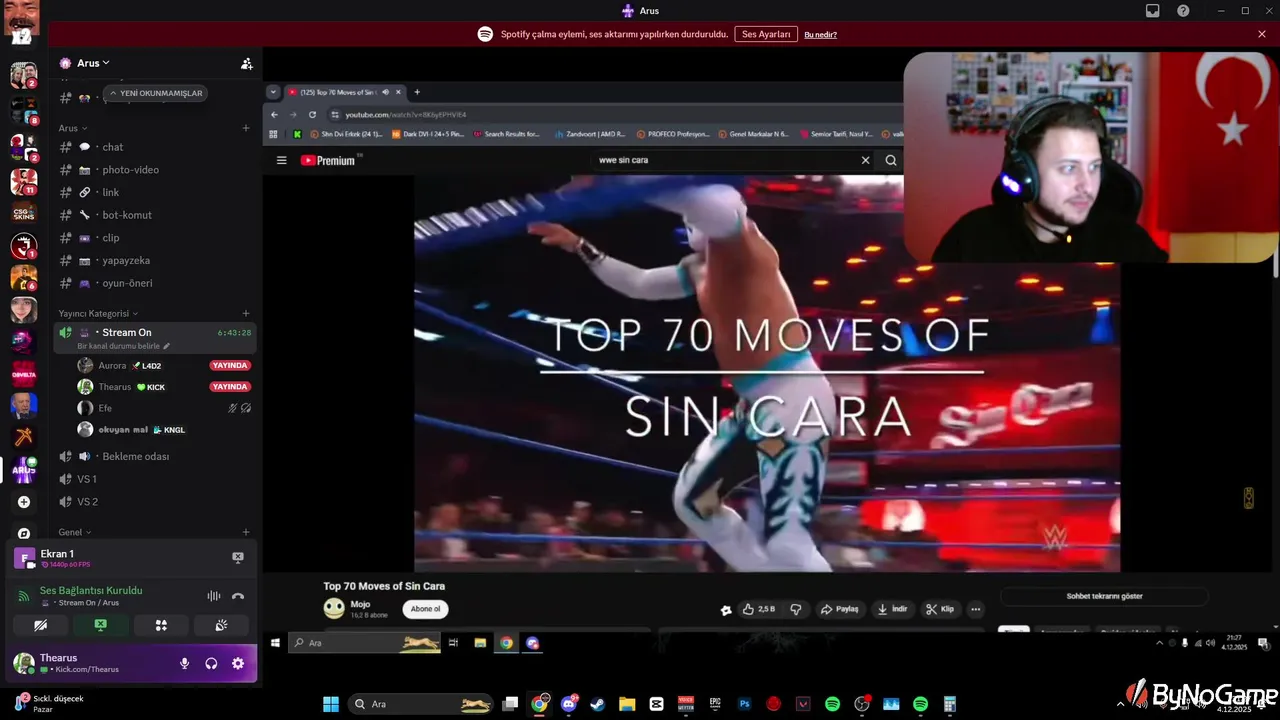Open YouTube hamburger guide menu
Screen dimensions: 1280x720
pos(281,160)
